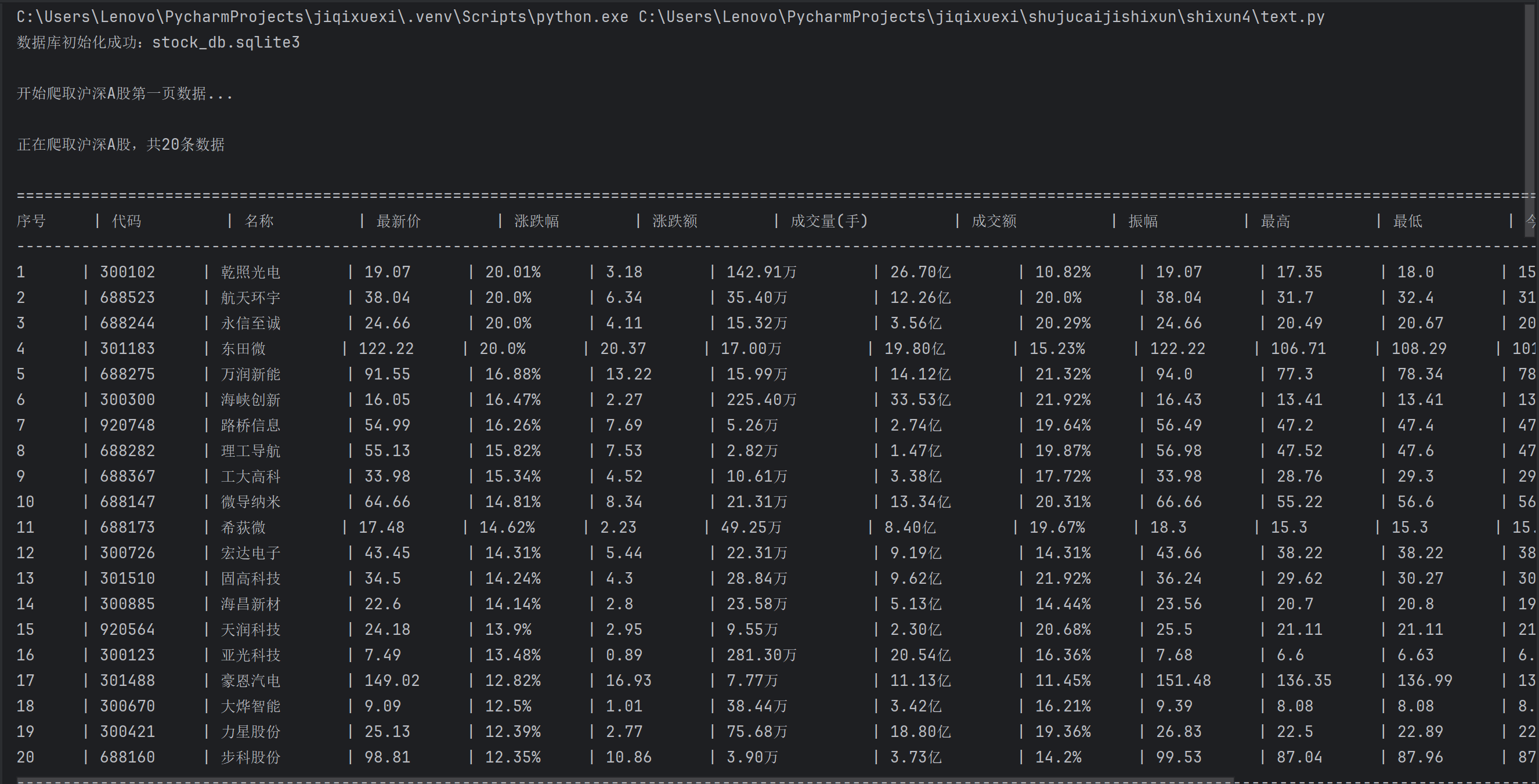Screen dimensions: 1539x784
Task: Click stock name 步科股份 in last row
Action: pyautogui.click(x=250, y=757)
